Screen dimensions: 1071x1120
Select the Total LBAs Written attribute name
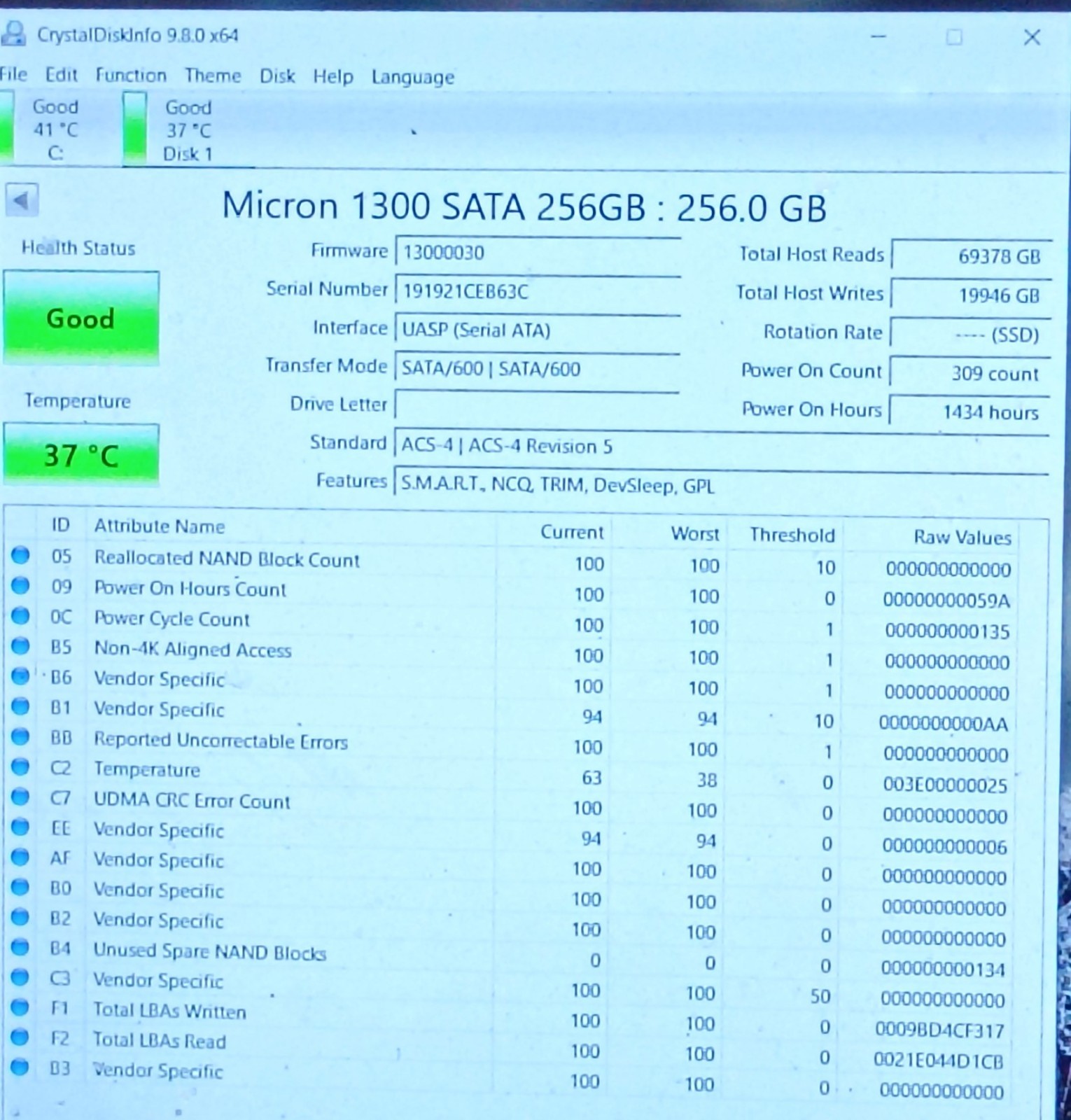point(170,1011)
